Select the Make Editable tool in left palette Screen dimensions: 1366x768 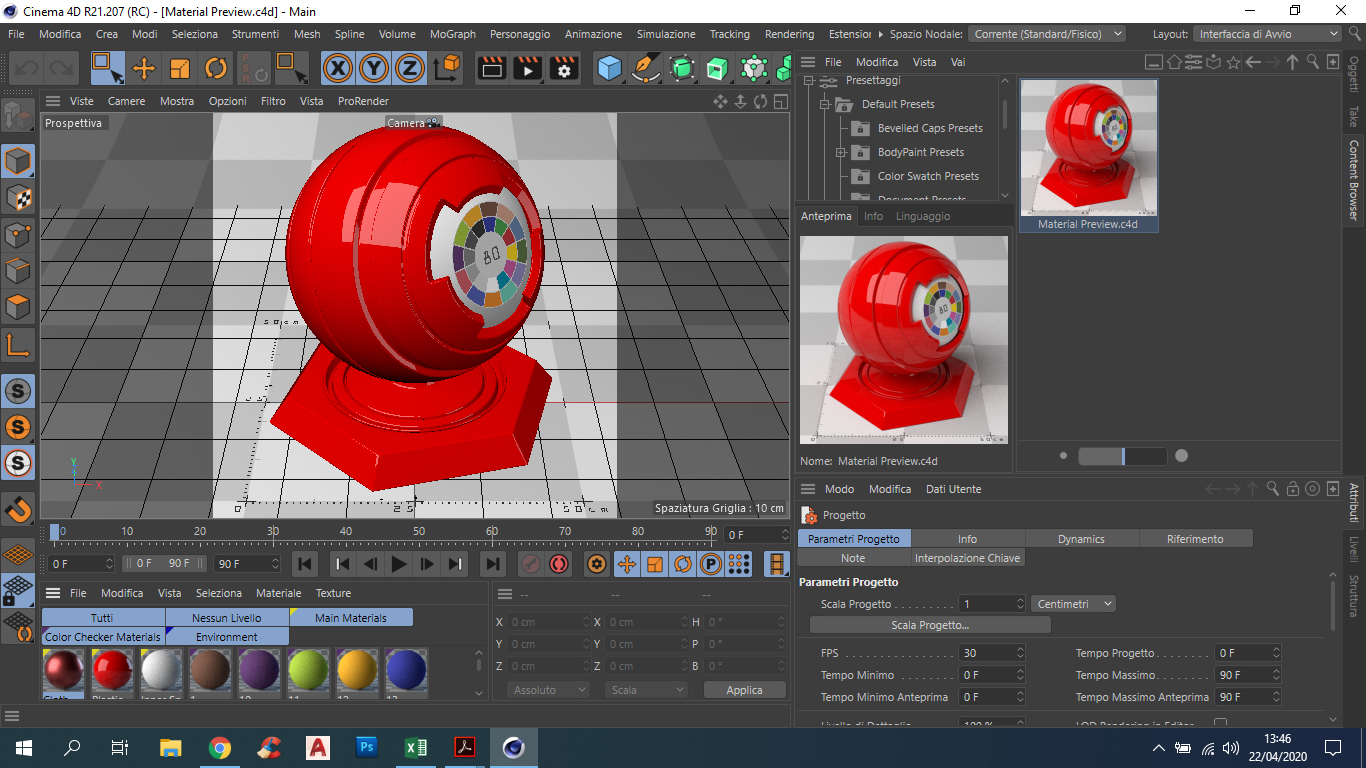(x=18, y=116)
